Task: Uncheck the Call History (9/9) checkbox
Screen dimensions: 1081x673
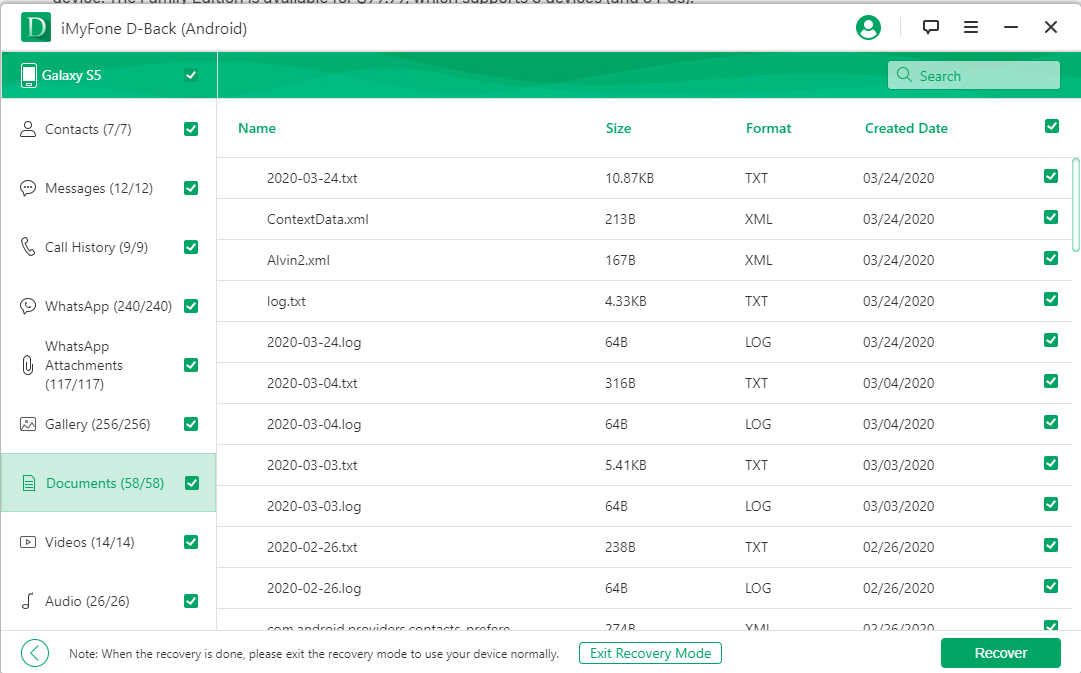Action: click(191, 247)
